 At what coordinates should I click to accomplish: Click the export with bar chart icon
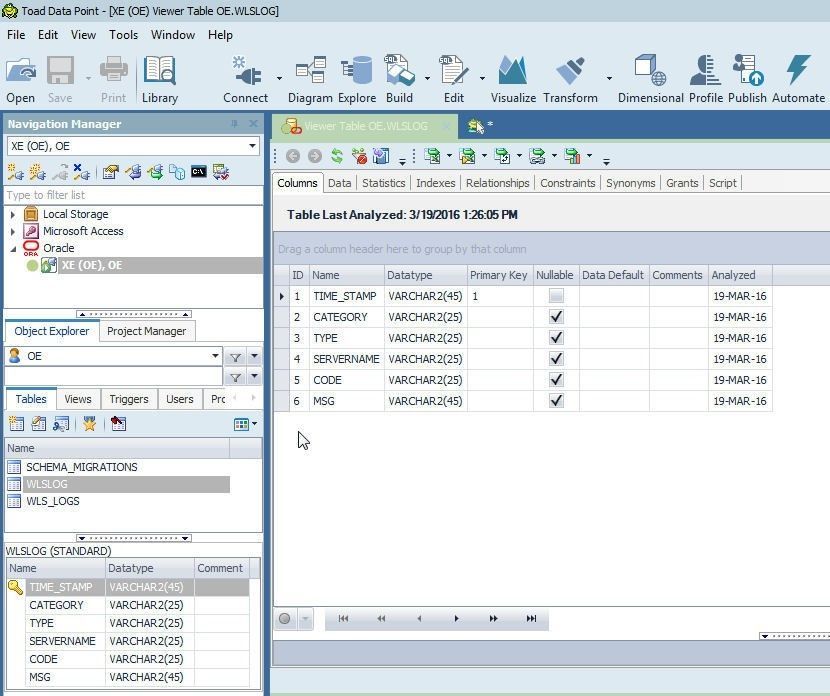click(x=572, y=156)
